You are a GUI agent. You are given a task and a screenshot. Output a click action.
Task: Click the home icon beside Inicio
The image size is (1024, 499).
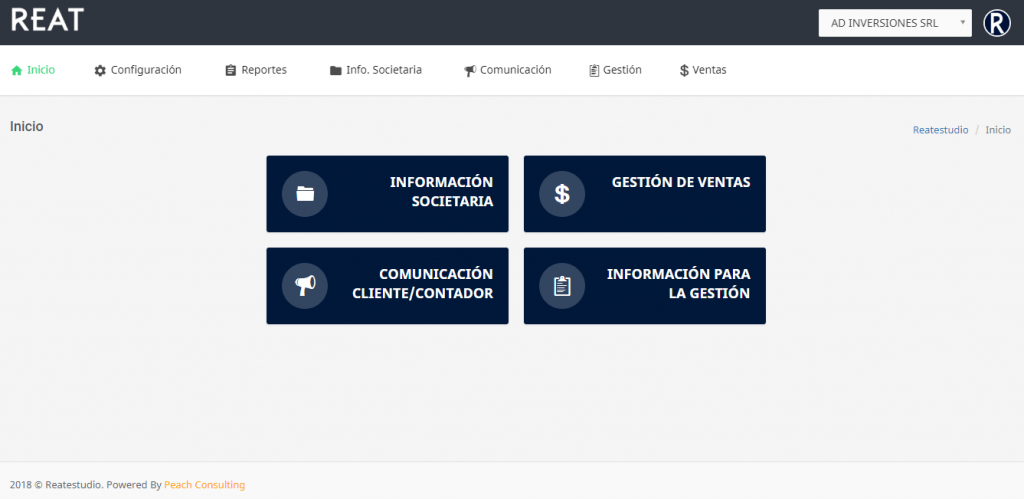[17, 71]
